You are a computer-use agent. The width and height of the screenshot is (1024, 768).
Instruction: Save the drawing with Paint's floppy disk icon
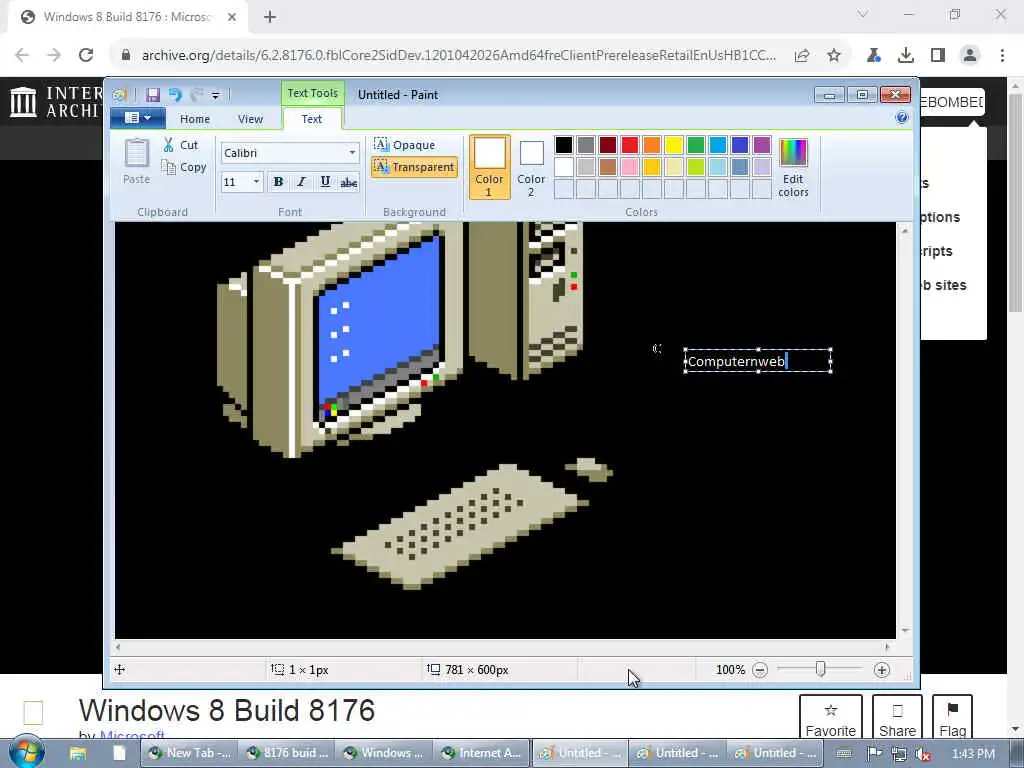click(153, 95)
